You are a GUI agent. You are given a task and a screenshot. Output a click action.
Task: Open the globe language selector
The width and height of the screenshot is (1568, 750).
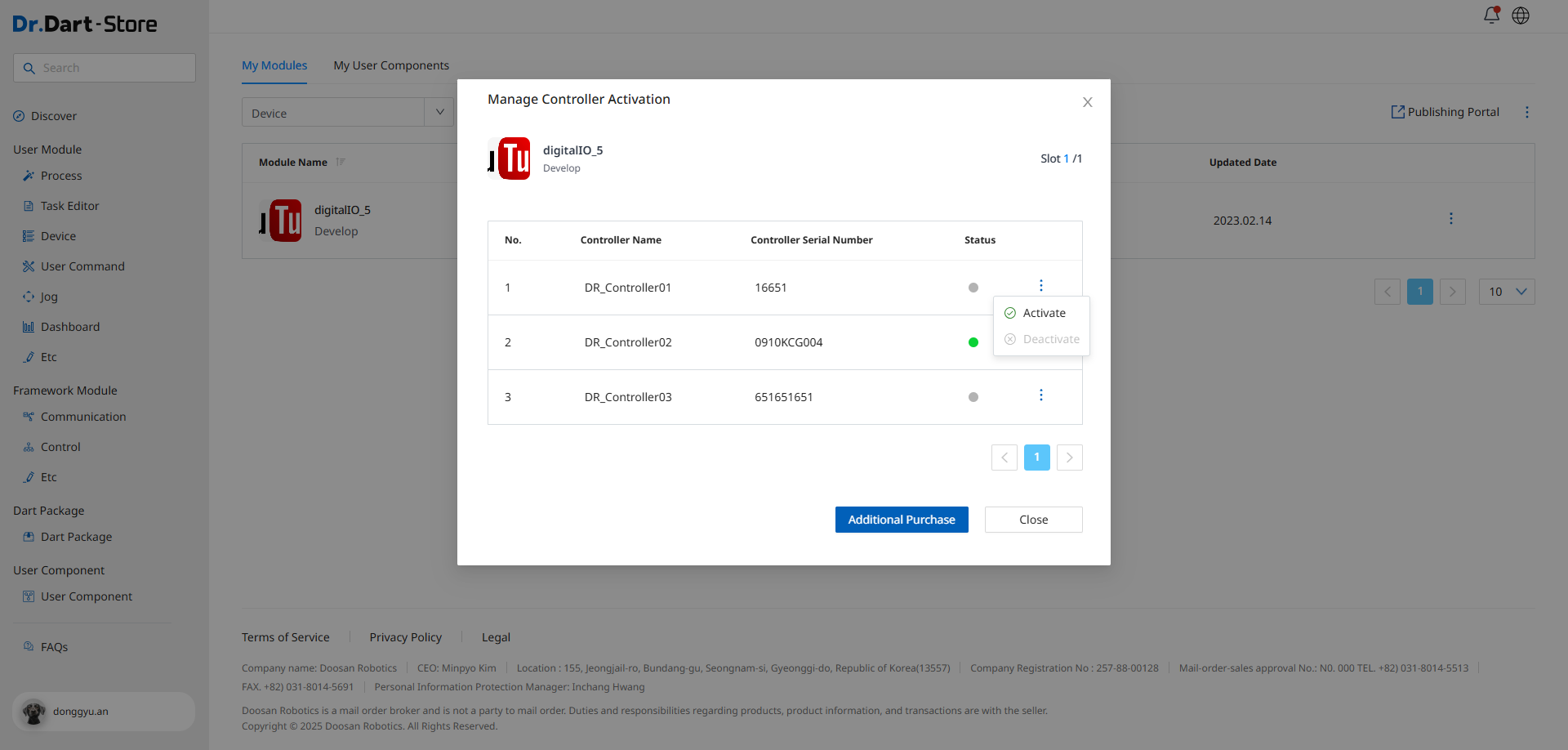(1521, 16)
